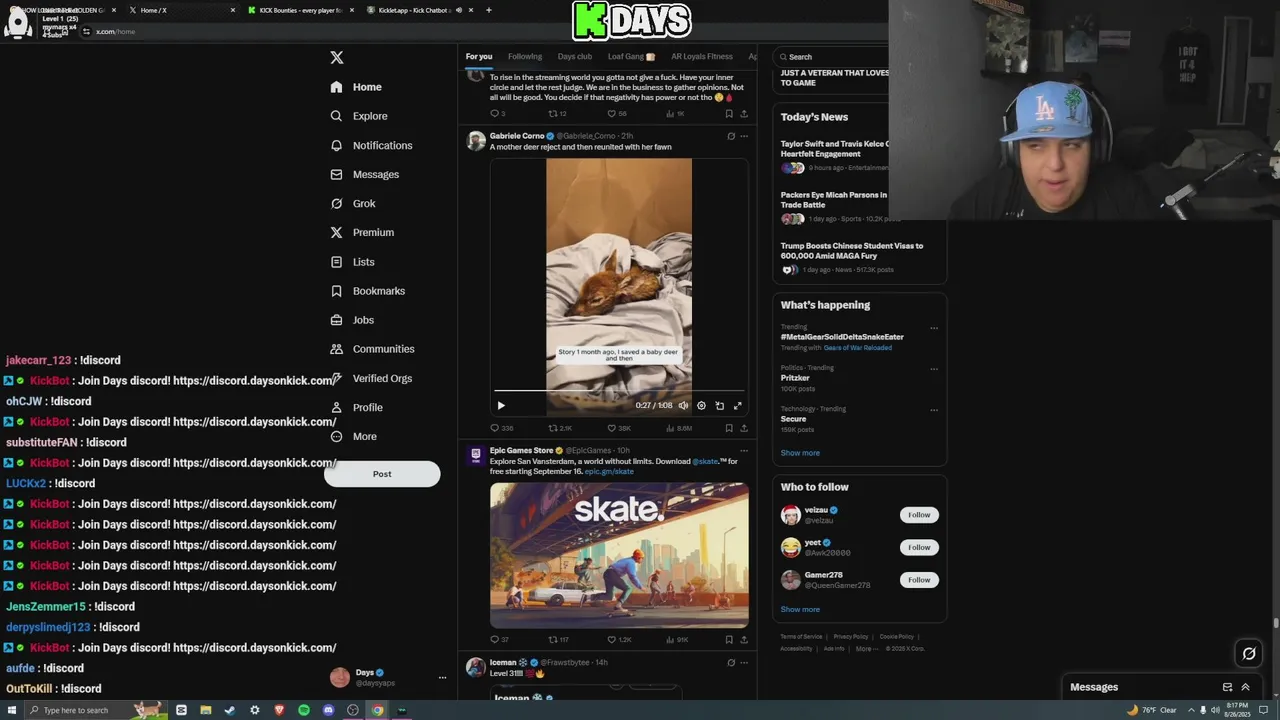Like Gabriele Corno's post (38K)
The height and width of the screenshot is (720, 1280).
click(x=619, y=428)
